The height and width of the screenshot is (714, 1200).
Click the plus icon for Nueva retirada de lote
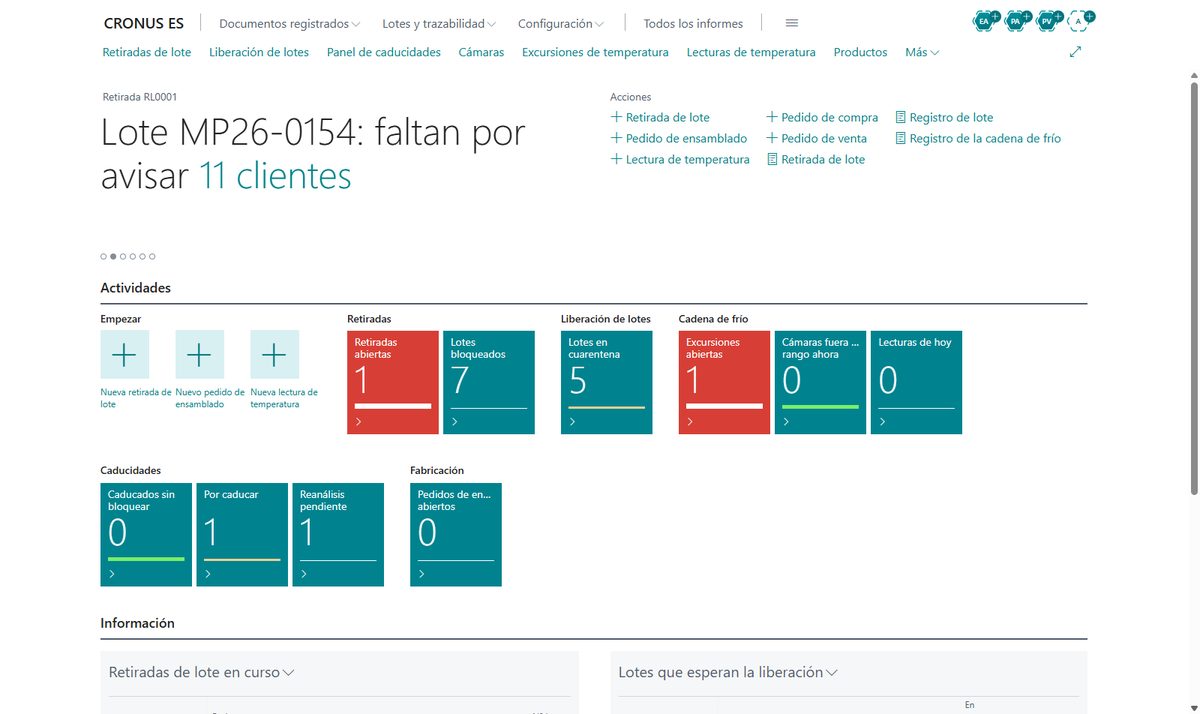(125, 354)
